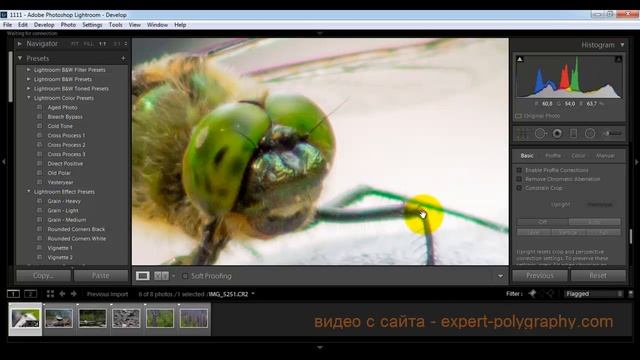Expand Lightroom B&W Filter Presets folder

pyautogui.click(x=29, y=70)
